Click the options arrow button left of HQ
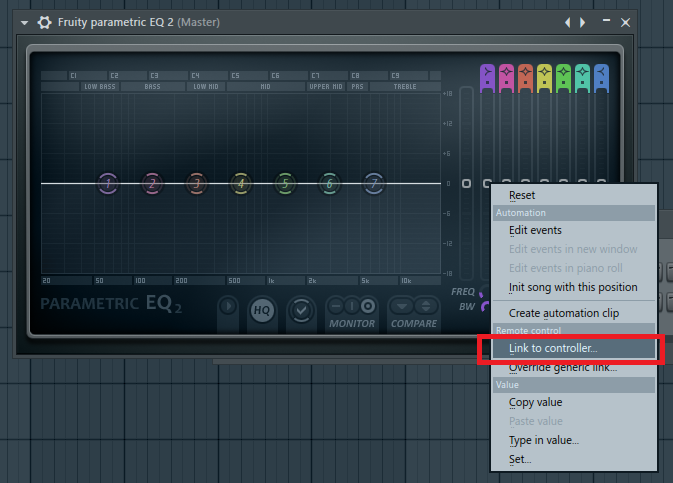 coord(228,307)
